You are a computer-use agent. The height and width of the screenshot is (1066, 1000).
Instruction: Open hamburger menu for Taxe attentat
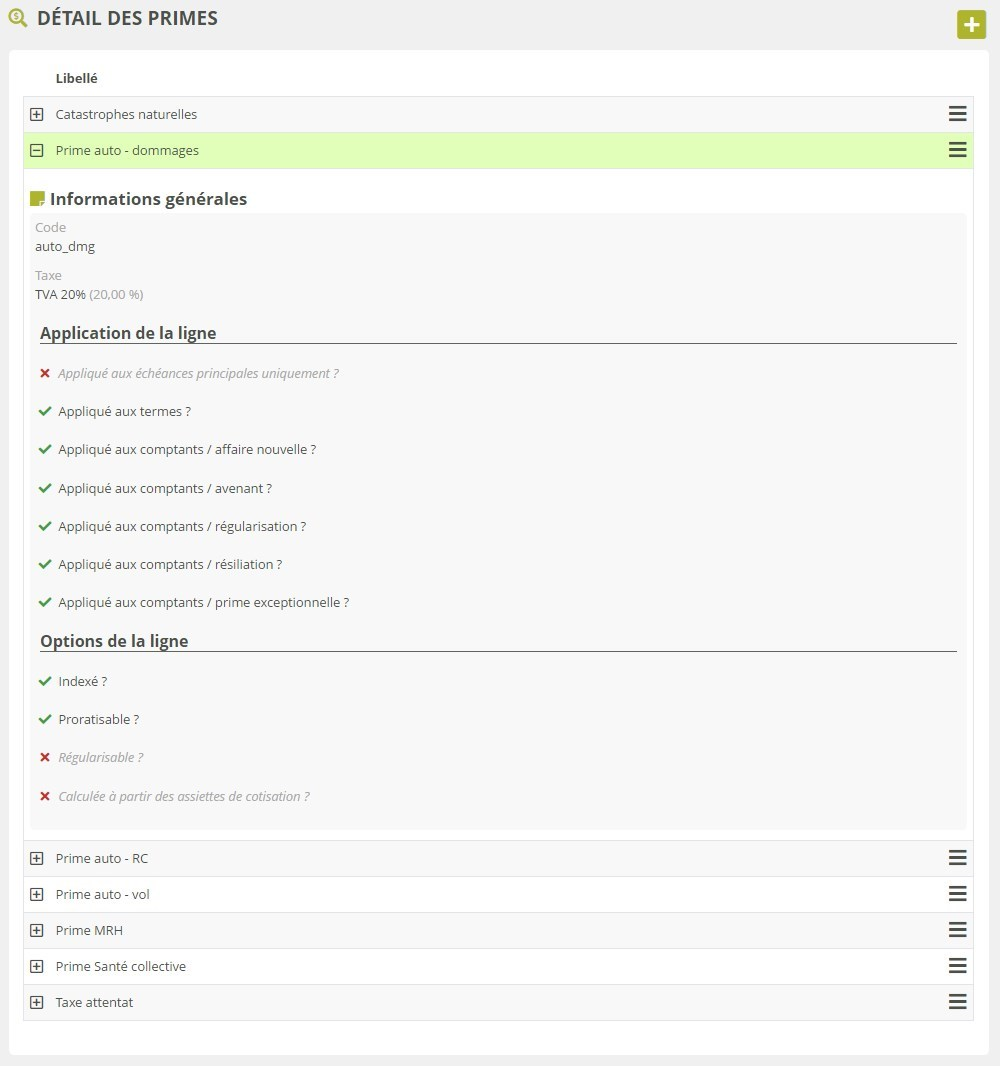coord(957,1002)
